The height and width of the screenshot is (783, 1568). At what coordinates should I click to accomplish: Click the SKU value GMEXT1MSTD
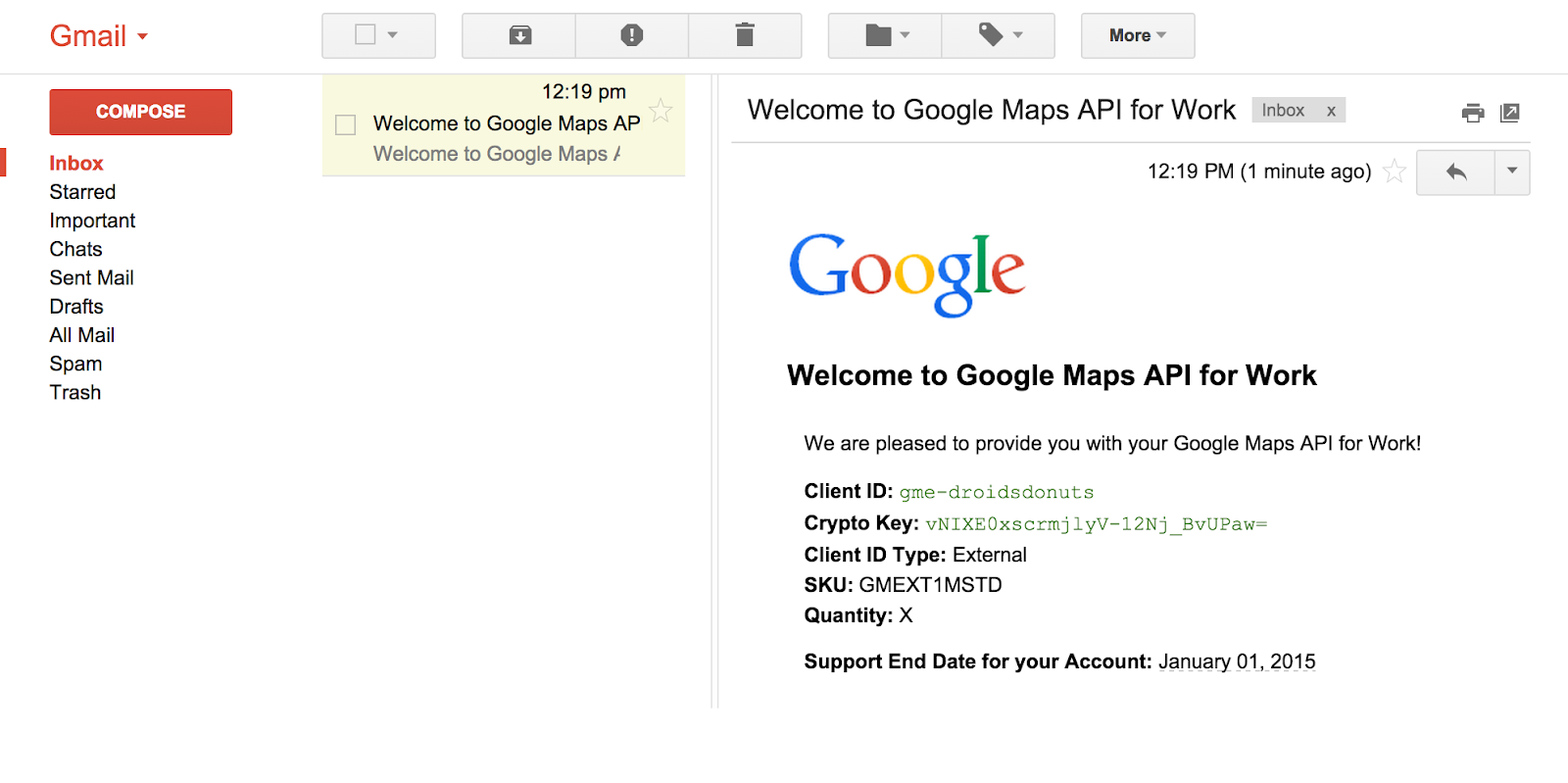tap(930, 585)
